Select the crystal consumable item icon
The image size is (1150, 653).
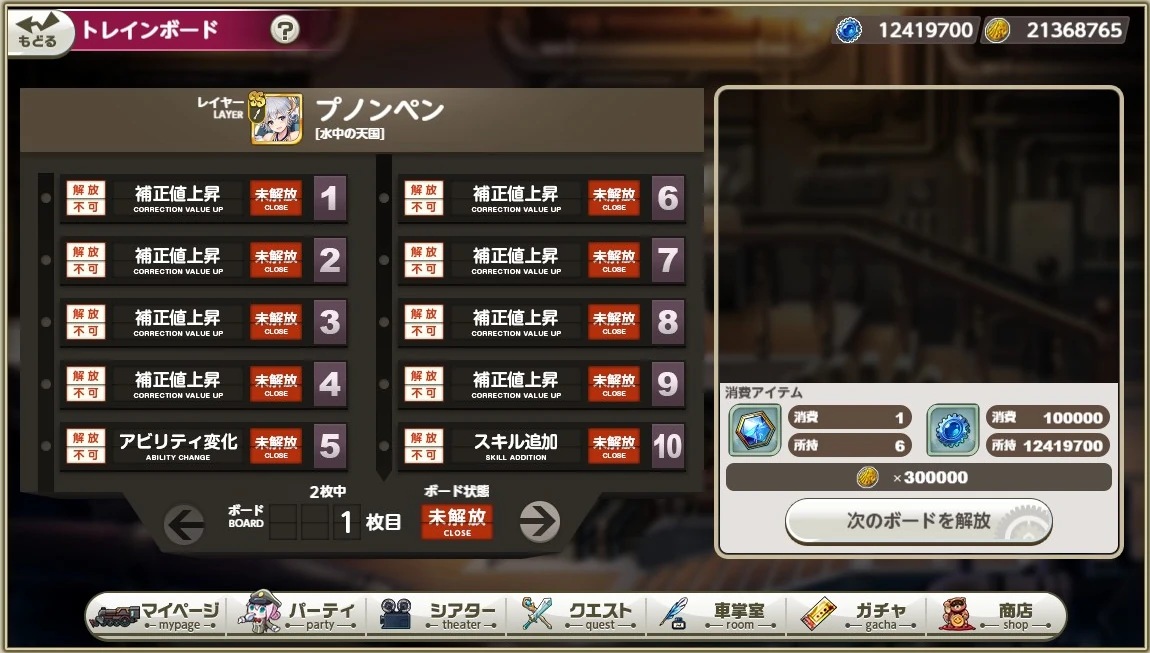coord(755,430)
